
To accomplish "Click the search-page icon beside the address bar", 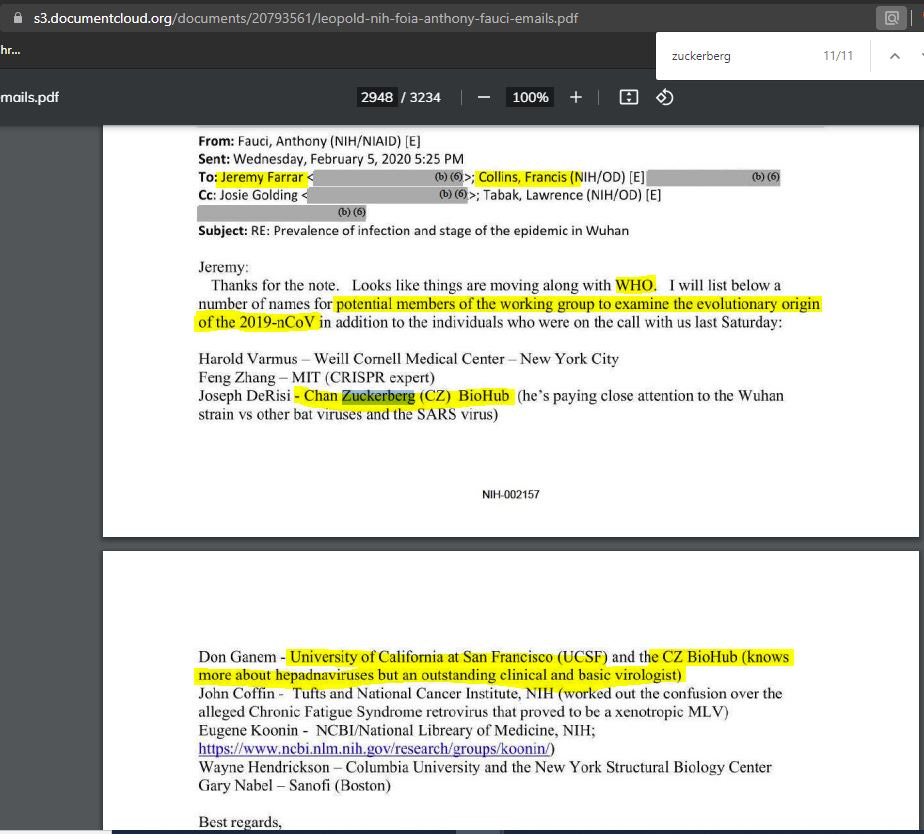I will 892,18.
